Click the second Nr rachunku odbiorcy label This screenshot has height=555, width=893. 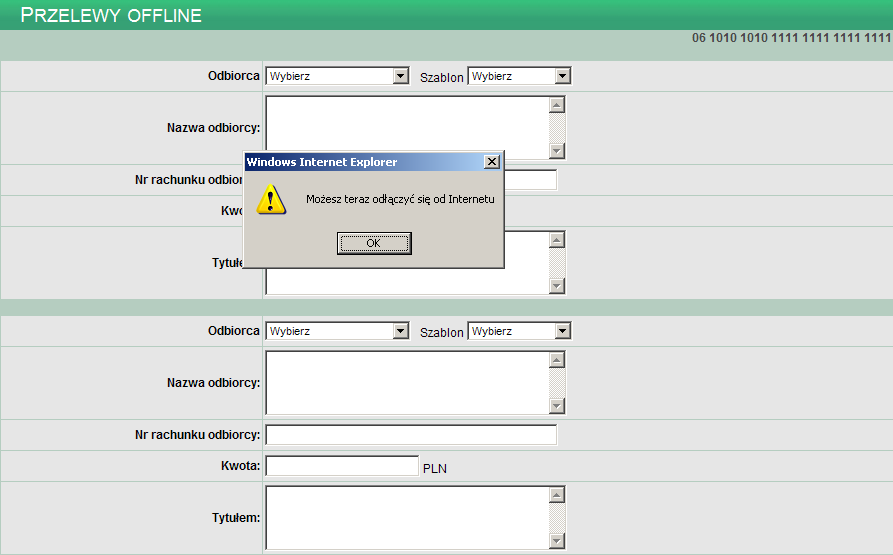198,435
